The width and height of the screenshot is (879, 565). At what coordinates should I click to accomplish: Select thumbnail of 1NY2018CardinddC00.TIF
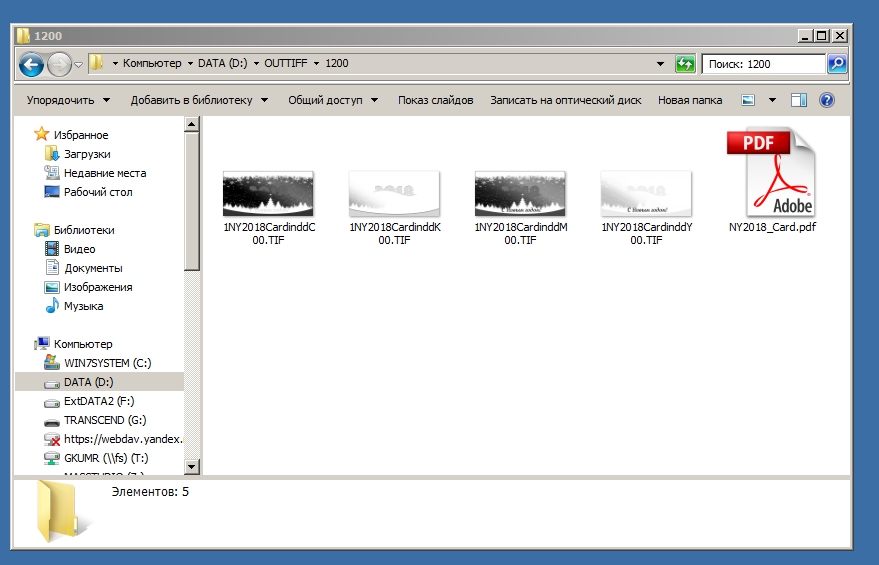tap(268, 193)
